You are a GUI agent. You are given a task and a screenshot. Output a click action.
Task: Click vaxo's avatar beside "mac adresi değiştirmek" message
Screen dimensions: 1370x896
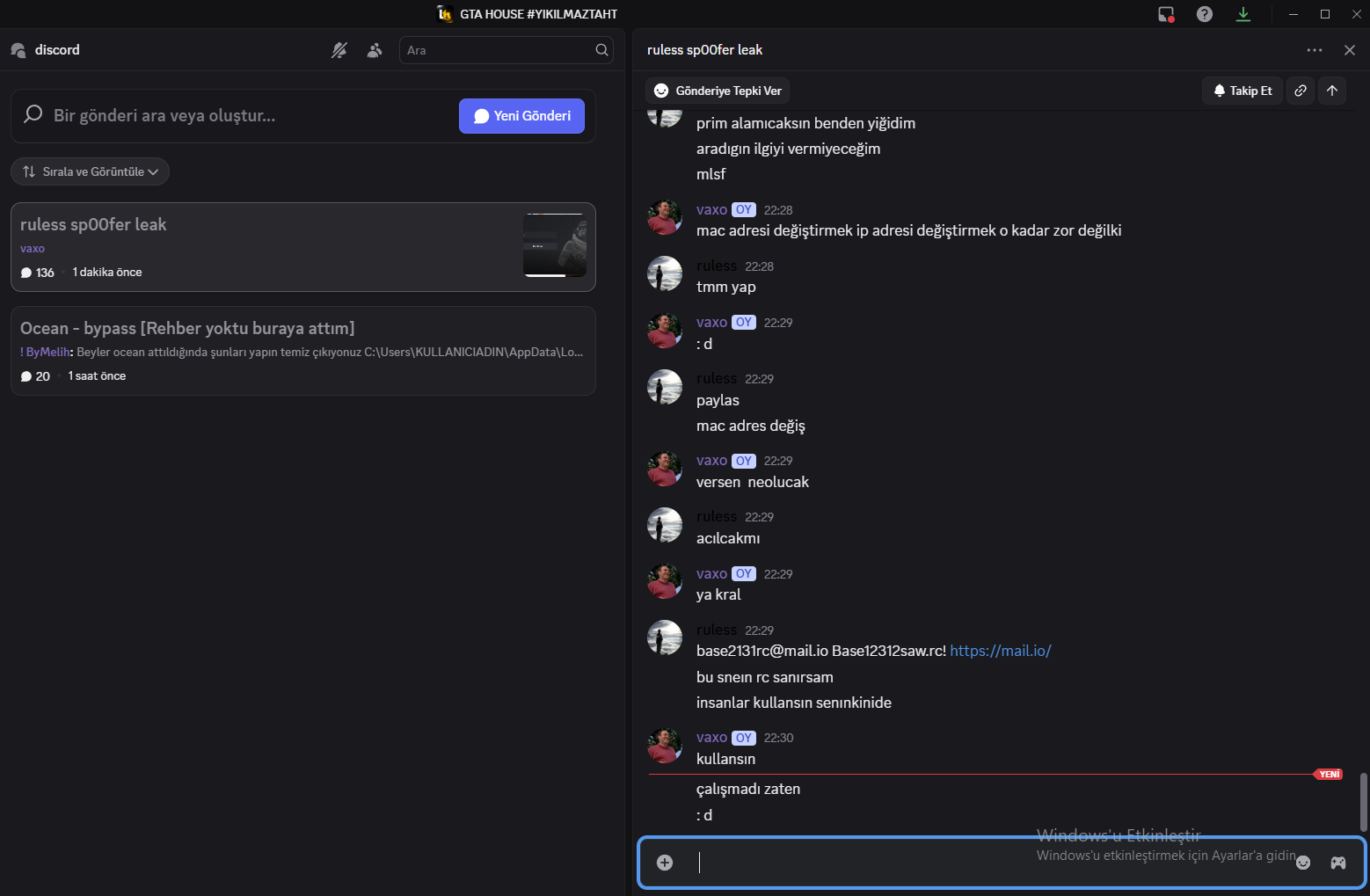coord(665,217)
